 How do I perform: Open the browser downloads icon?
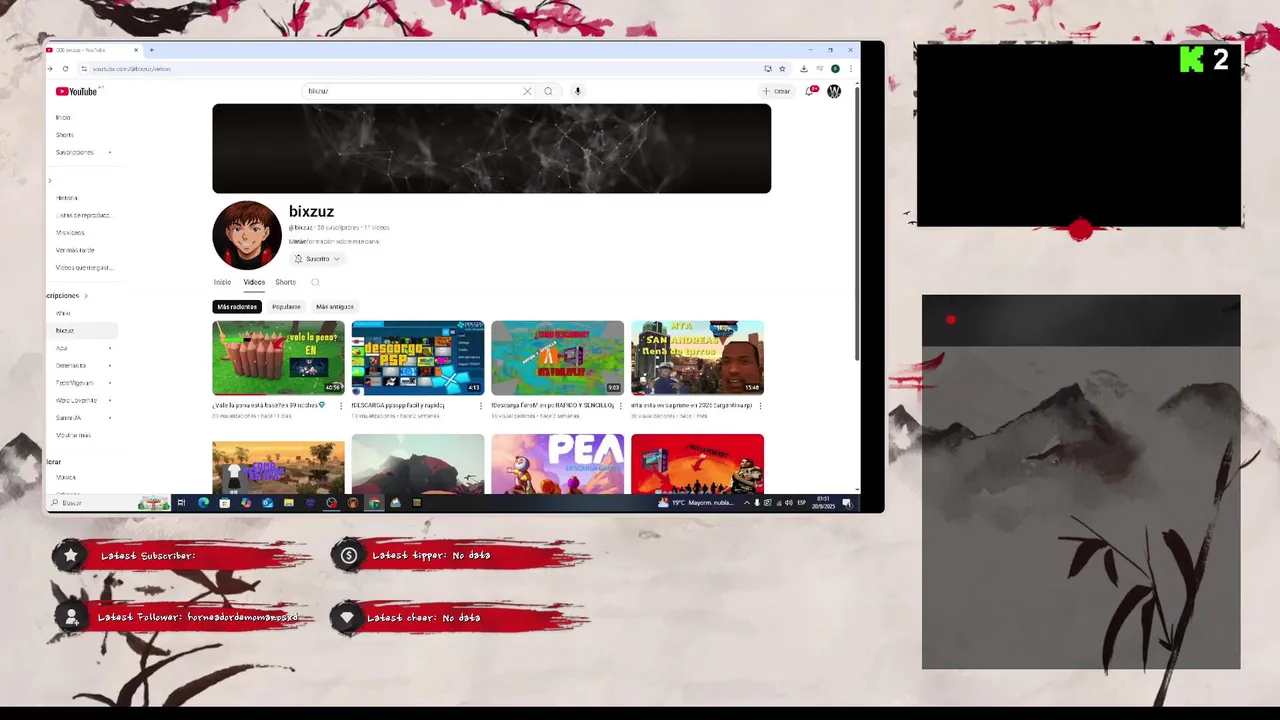click(x=804, y=69)
